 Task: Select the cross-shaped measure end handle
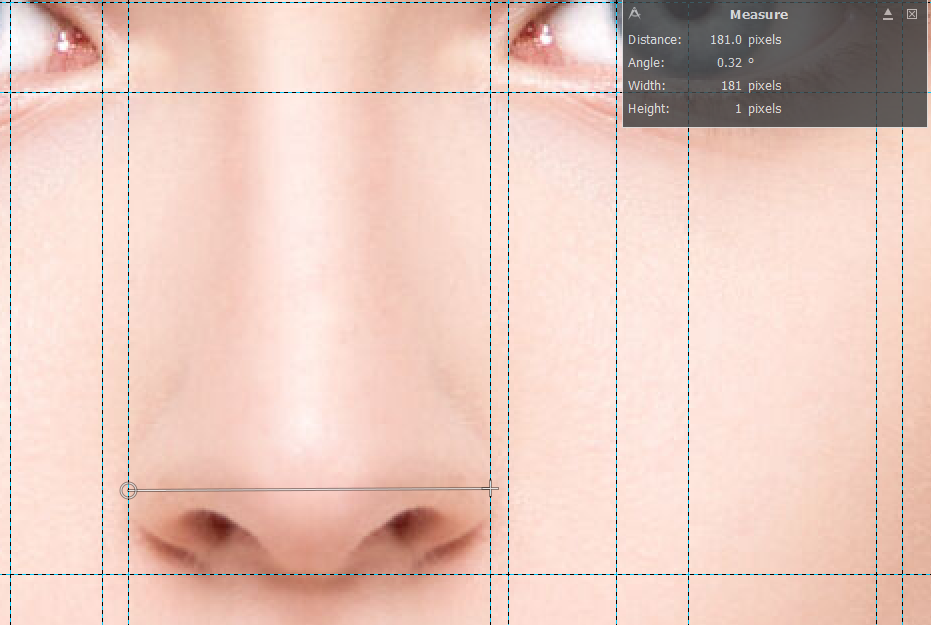tap(490, 489)
